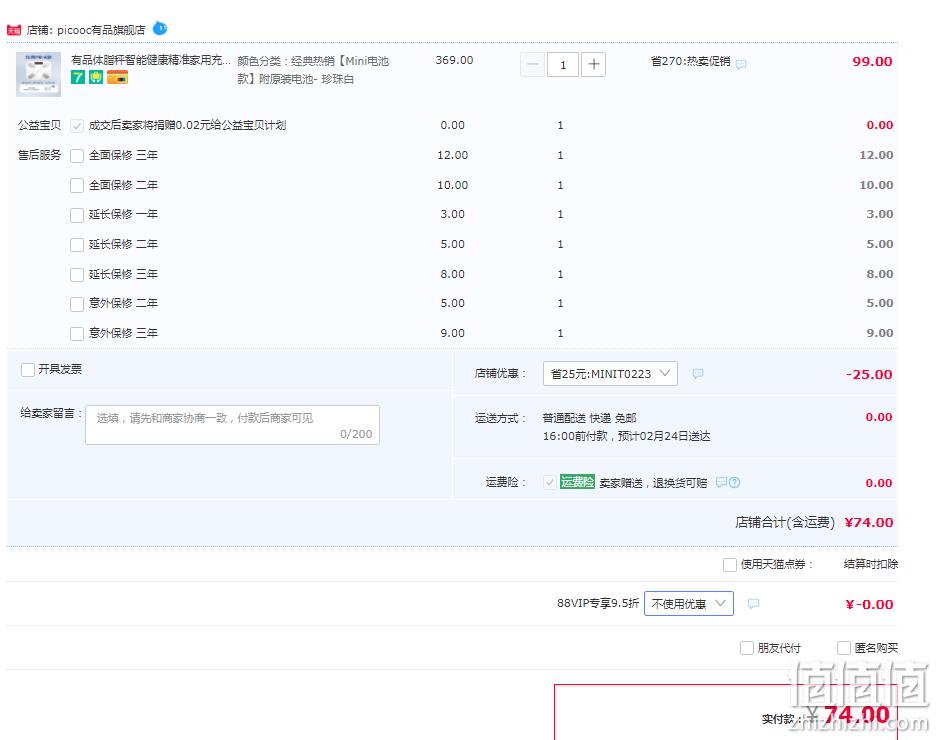938x740 pixels.
Task: Check 延长保修 二年 service option
Action: coord(77,245)
